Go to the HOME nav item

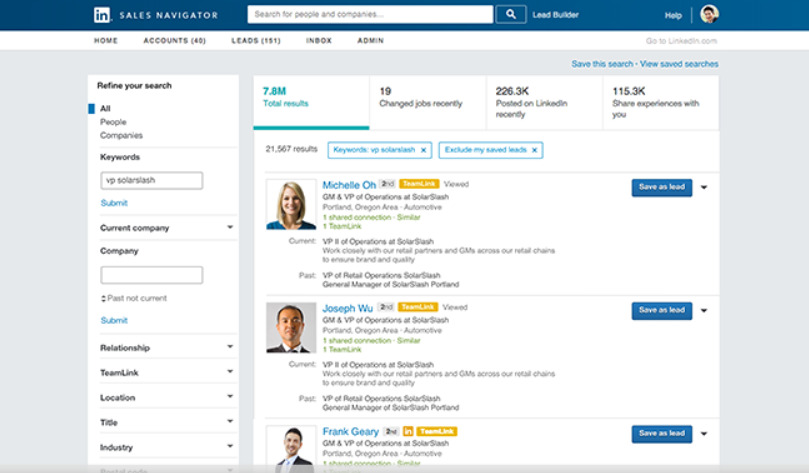click(106, 40)
